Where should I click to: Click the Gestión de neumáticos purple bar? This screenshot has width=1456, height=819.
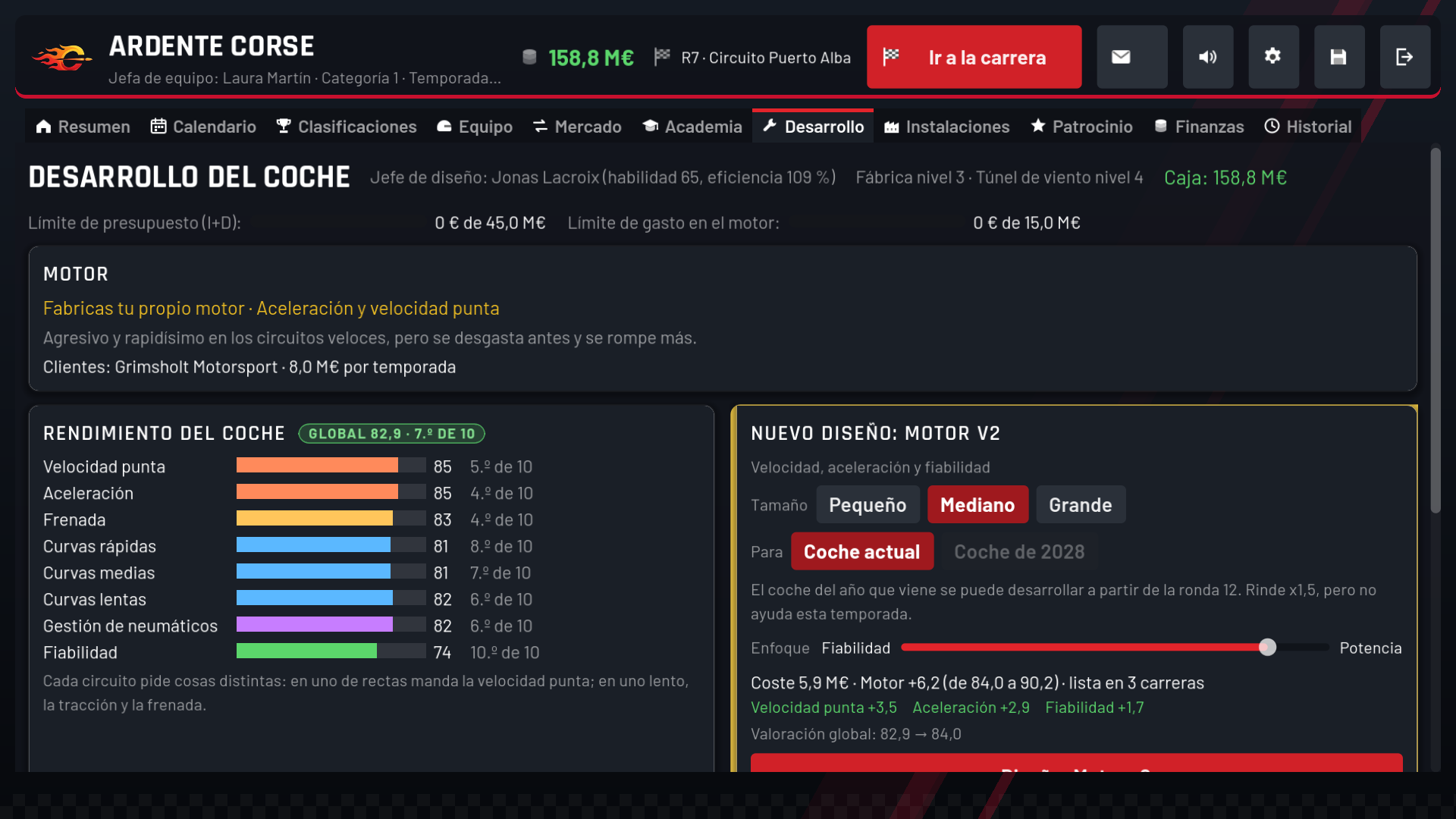pos(331,625)
